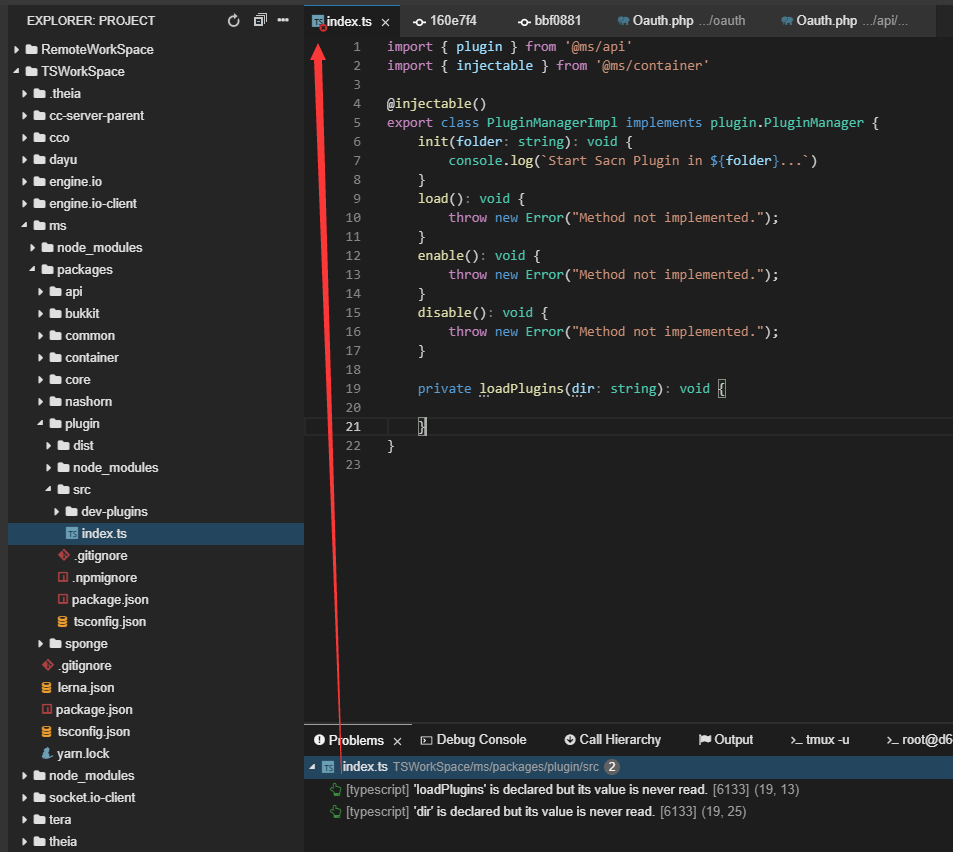
Task: Expand the dev-plugins folder
Action: (57, 512)
